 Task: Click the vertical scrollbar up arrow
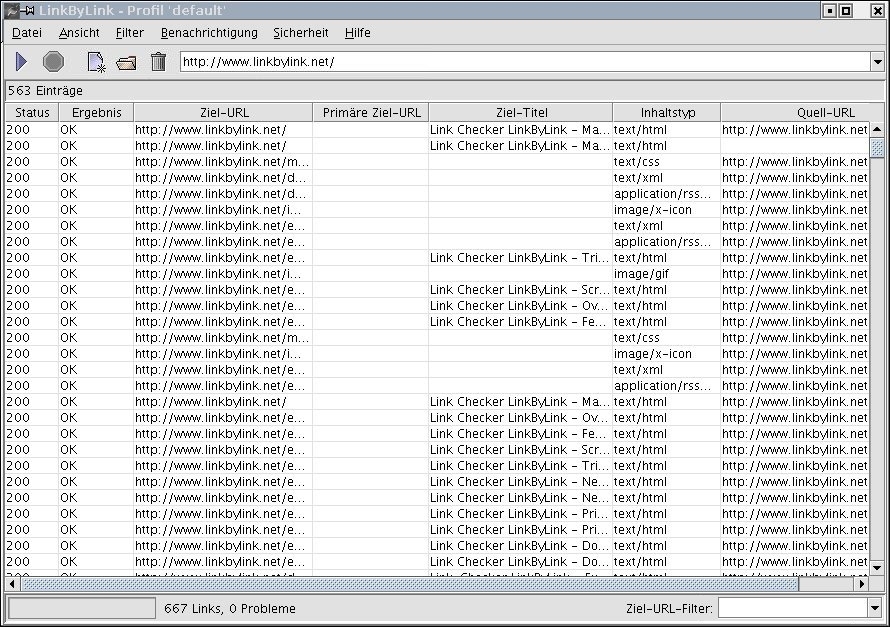[877, 129]
